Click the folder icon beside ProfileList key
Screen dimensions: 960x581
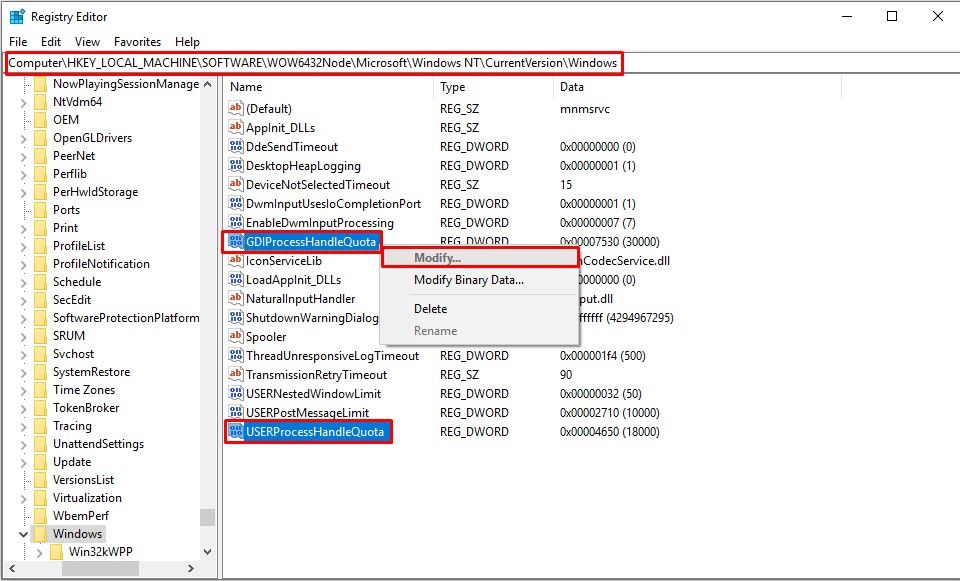click(x=40, y=246)
